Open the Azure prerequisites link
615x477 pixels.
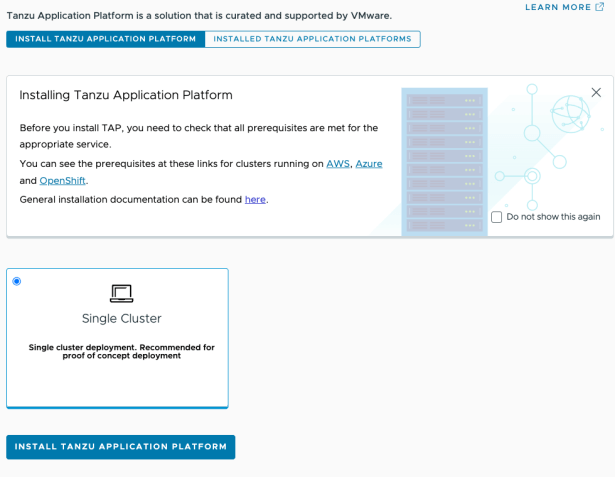369,164
